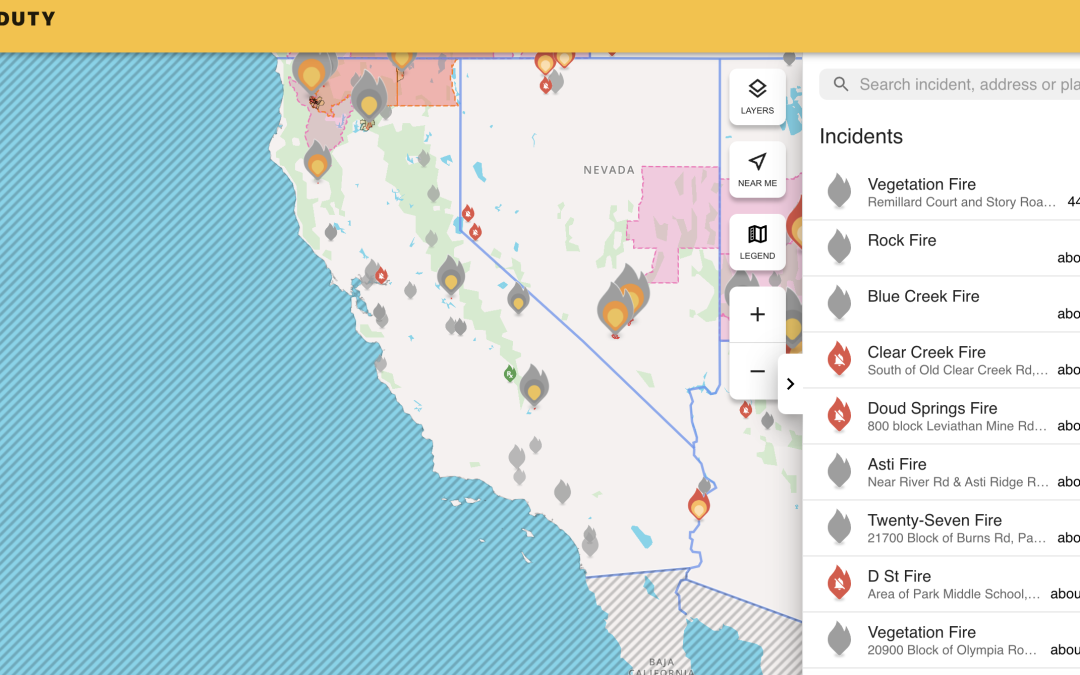Zoom in with the plus button
The image size is (1080, 675).
(x=757, y=315)
